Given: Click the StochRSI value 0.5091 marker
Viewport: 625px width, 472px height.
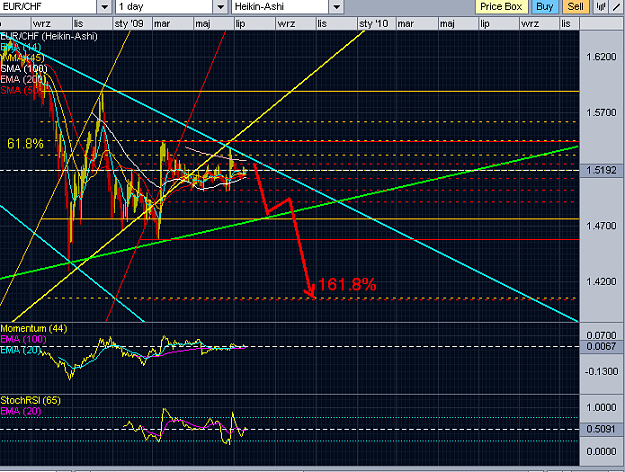Looking at the screenshot, I should coord(601,429).
